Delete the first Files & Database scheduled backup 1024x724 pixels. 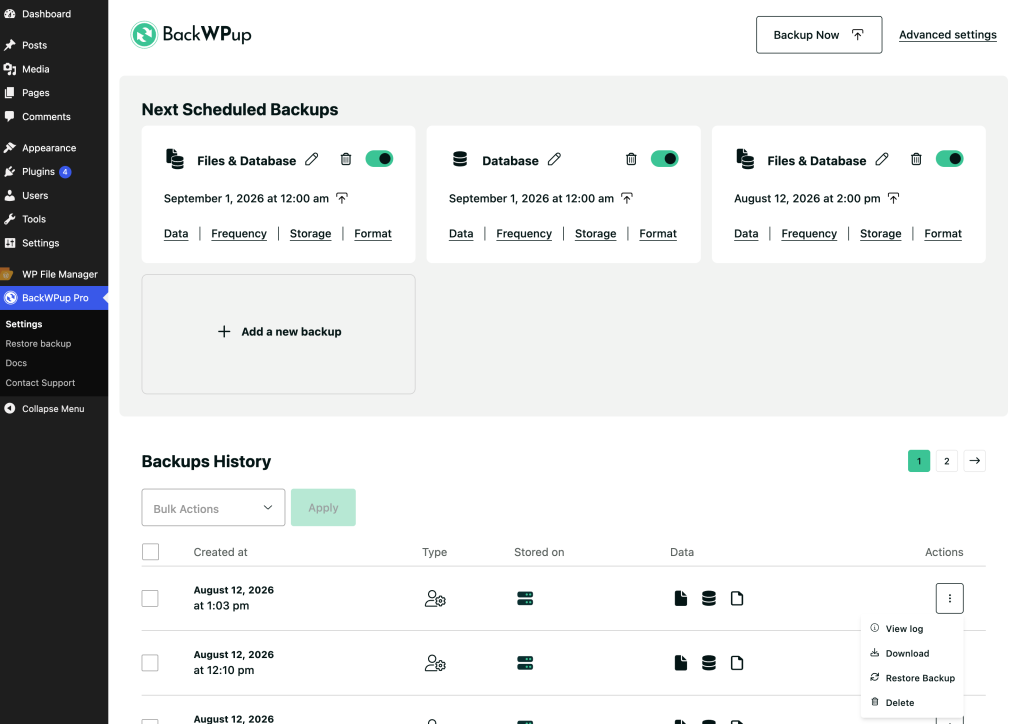click(x=346, y=159)
